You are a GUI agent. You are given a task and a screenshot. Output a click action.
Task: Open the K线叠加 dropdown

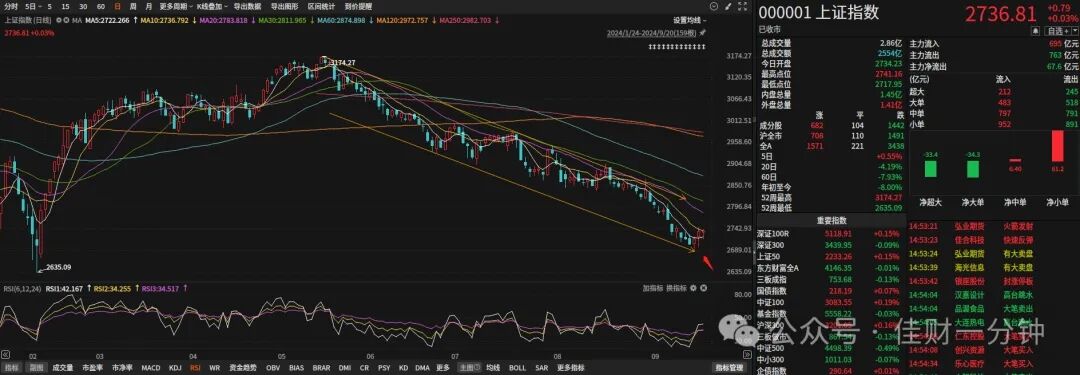point(211,6)
